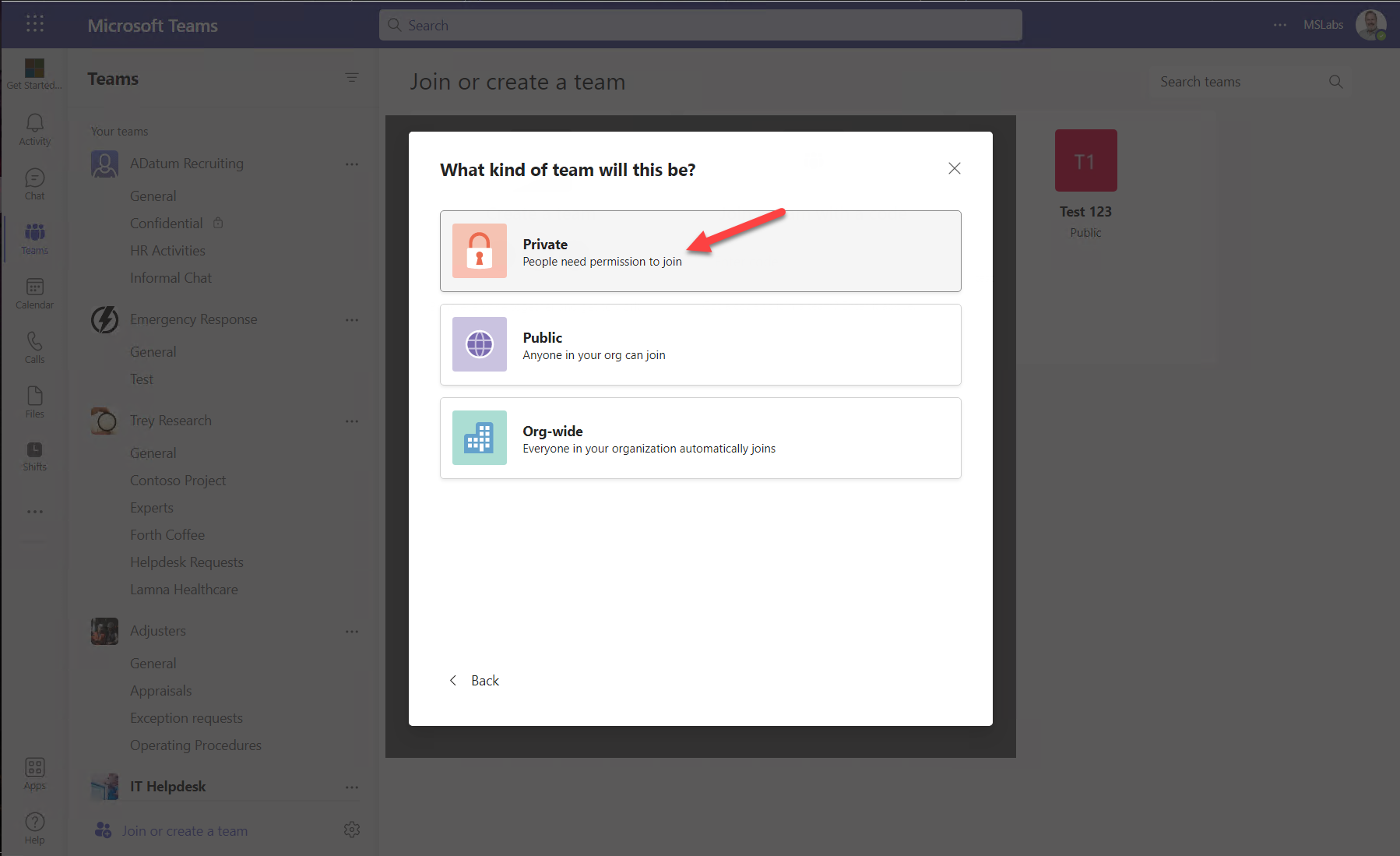Open the Apps store icon
The image size is (1400, 856).
[34, 774]
